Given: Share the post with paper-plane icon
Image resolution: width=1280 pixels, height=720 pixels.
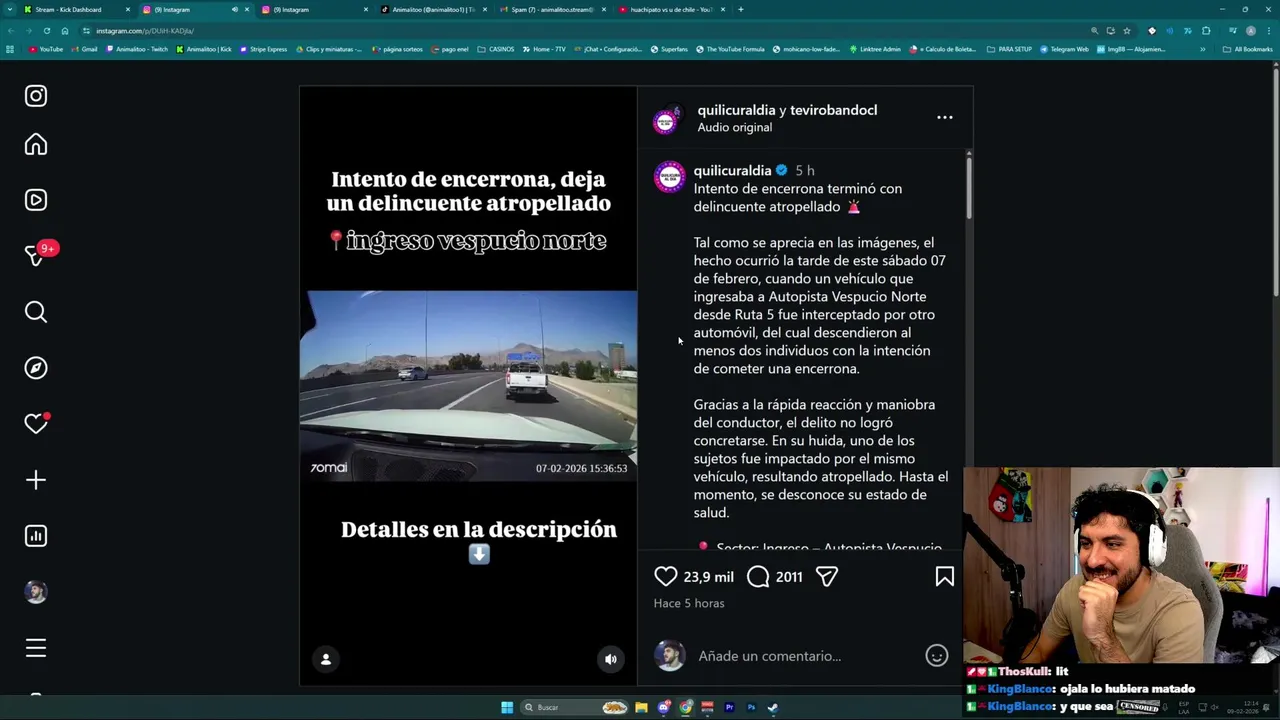Looking at the screenshot, I should [x=826, y=577].
